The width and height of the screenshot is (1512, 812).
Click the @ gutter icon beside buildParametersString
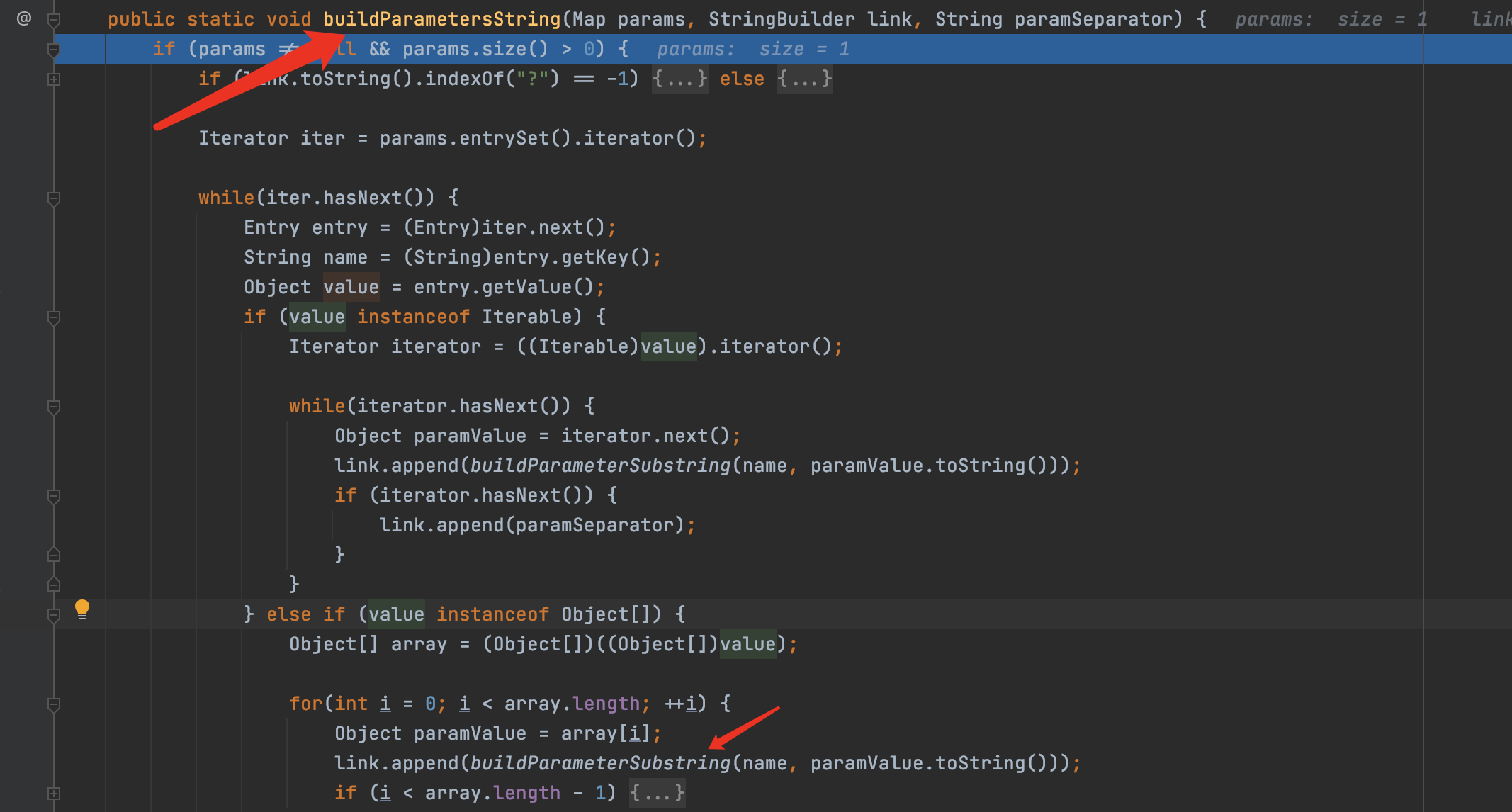[x=24, y=18]
